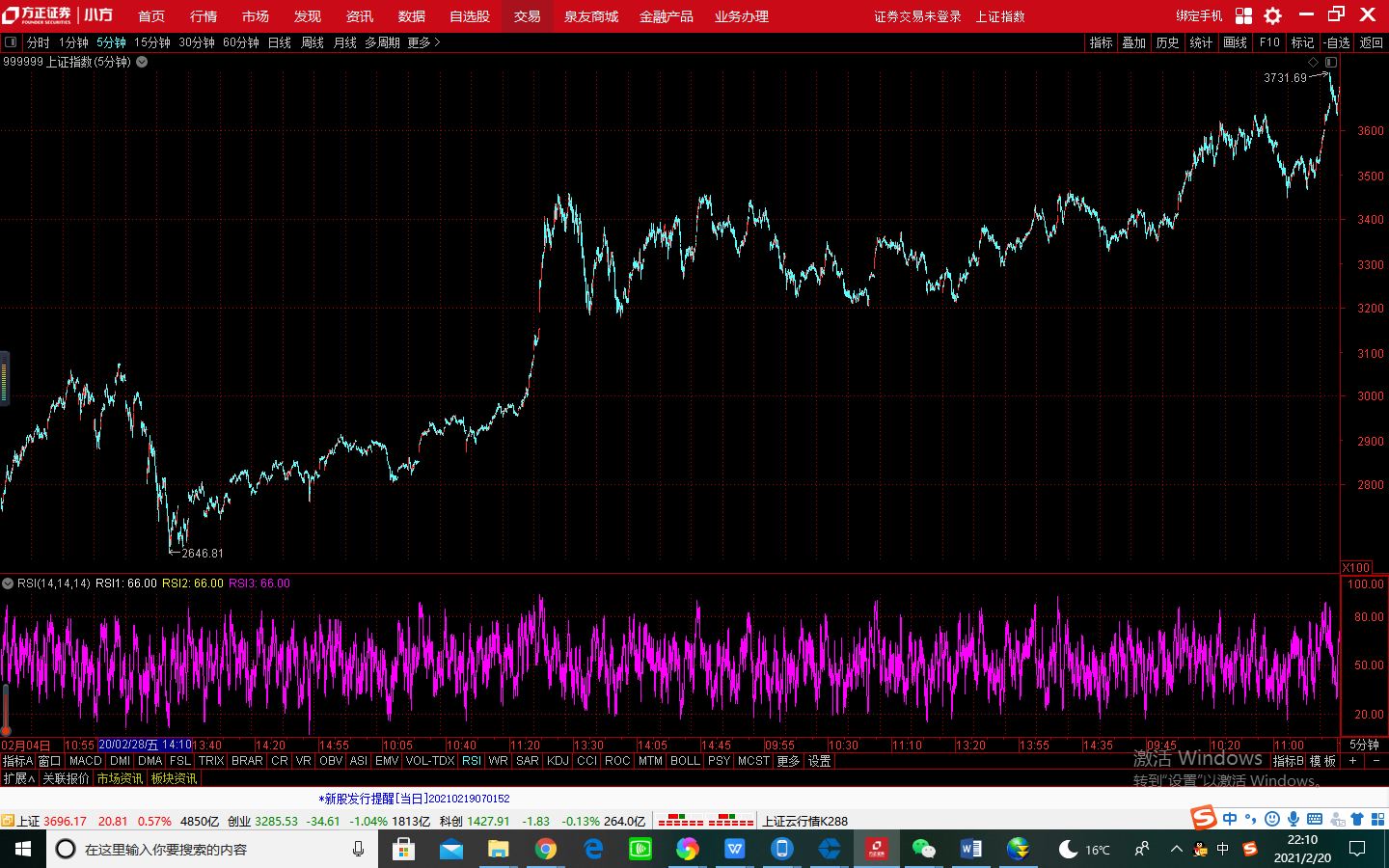Click 统计 toolbar button
Viewport: 1389px width, 868px height.
pyautogui.click(x=1202, y=42)
